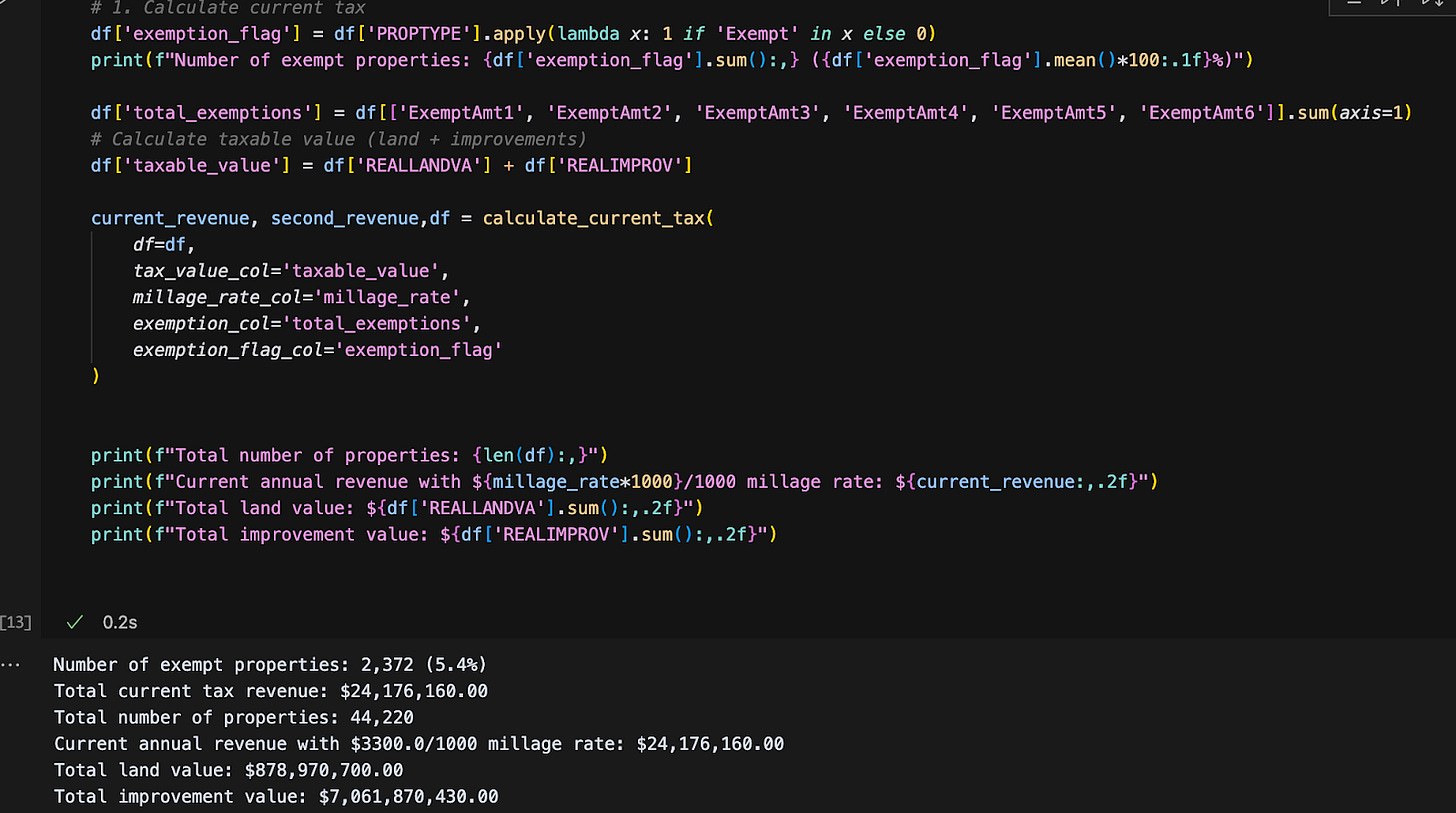Click output line 'Current annual revenue with $3300.0/1000 millage rate'

click(x=419, y=744)
